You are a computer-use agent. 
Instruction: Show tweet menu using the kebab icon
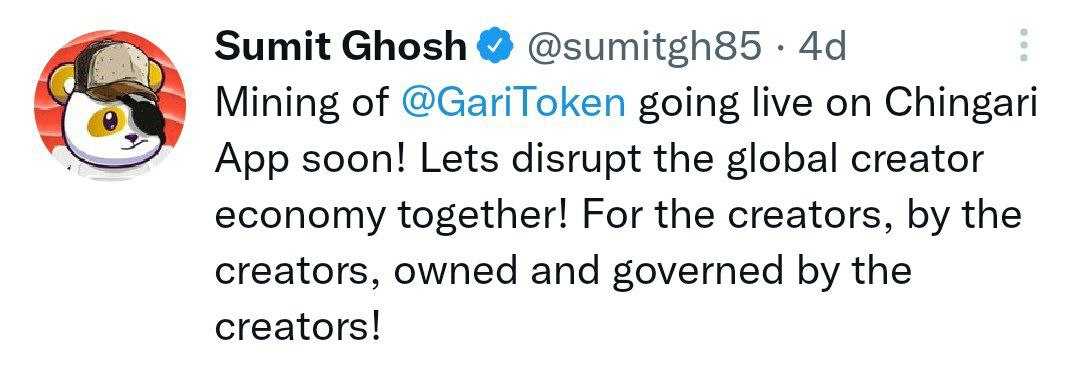tap(1024, 45)
